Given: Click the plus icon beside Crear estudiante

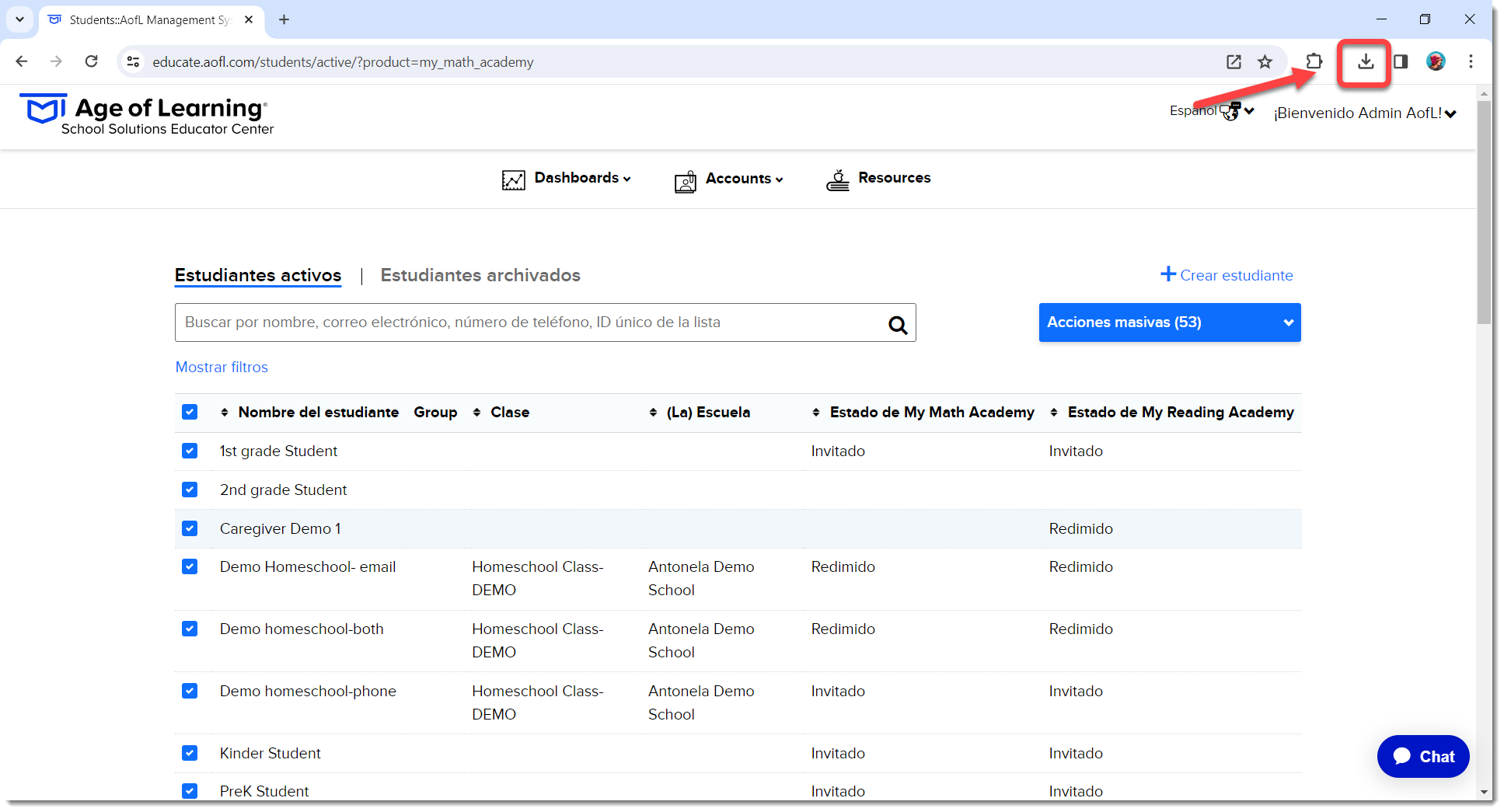Looking at the screenshot, I should click(x=1167, y=274).
